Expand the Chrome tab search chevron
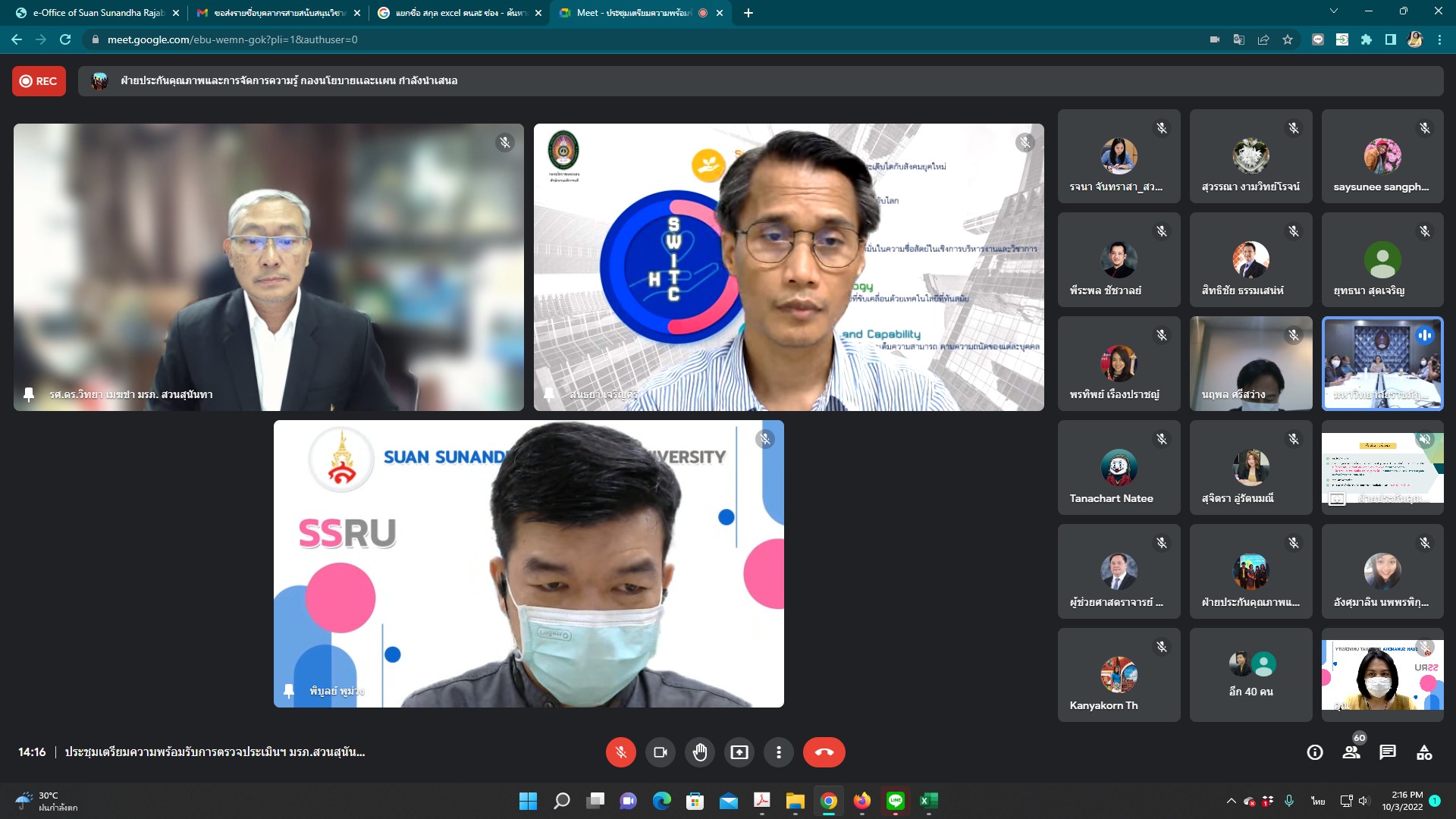Image resolution: width=1456 pixels, height=819 pixels. (1334, 11)
